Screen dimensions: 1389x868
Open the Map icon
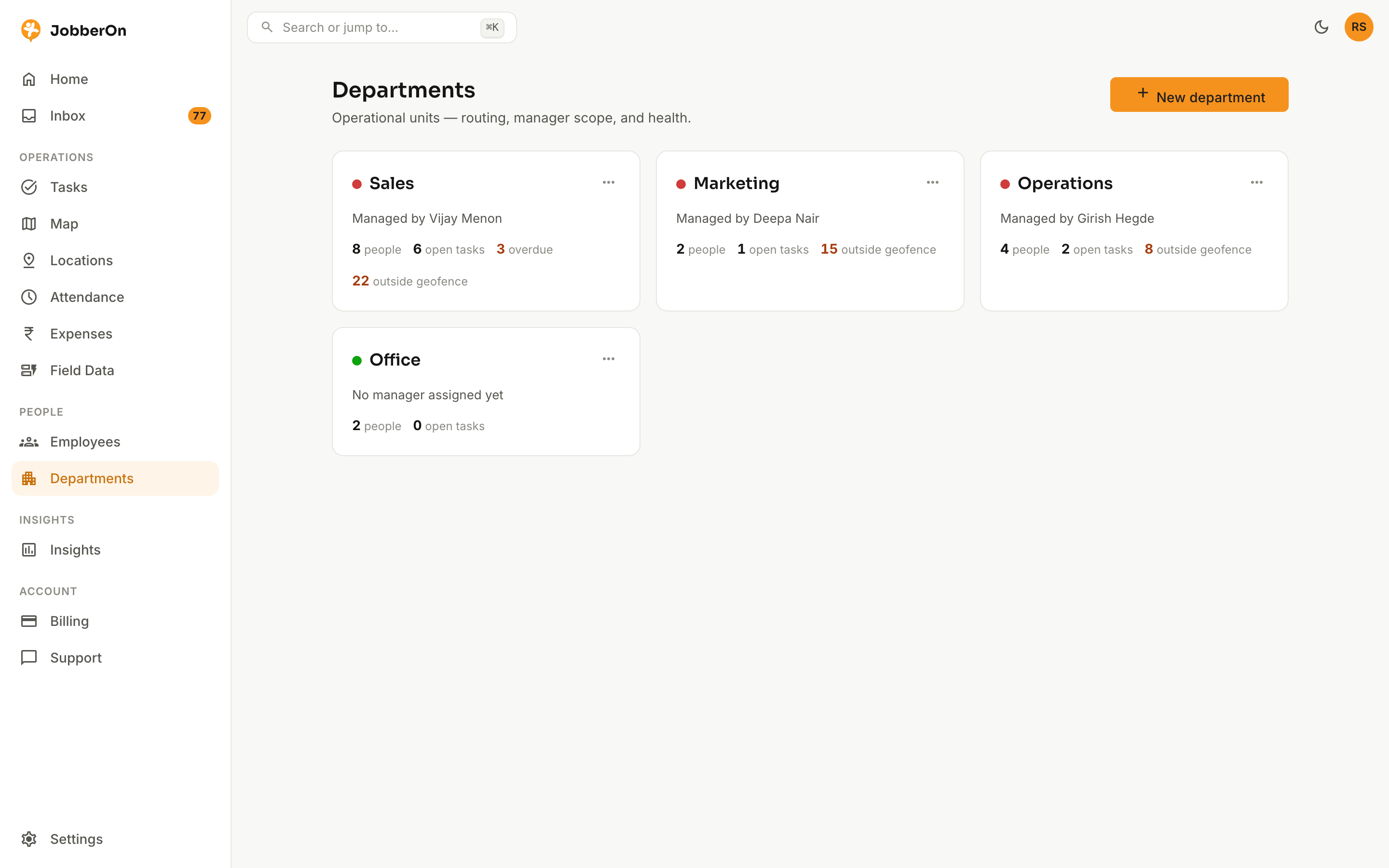[29, 224]
